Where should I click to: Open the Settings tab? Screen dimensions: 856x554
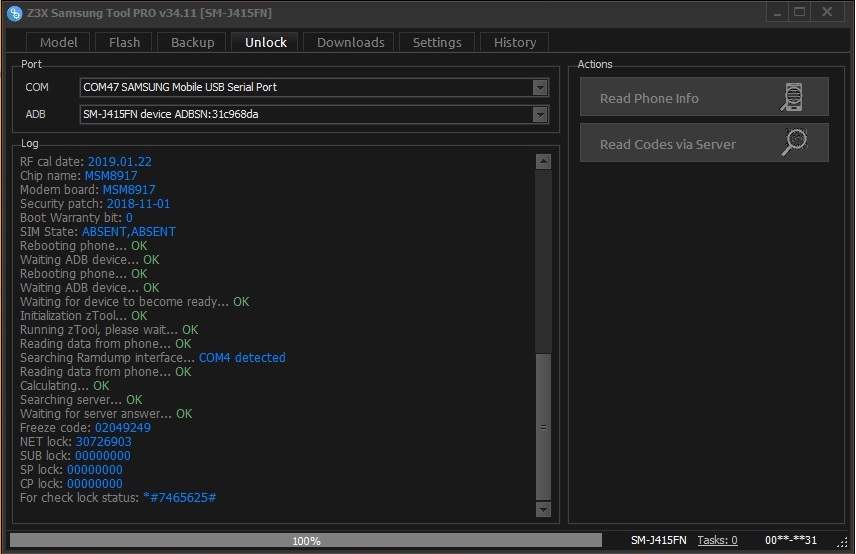point(437,43)
